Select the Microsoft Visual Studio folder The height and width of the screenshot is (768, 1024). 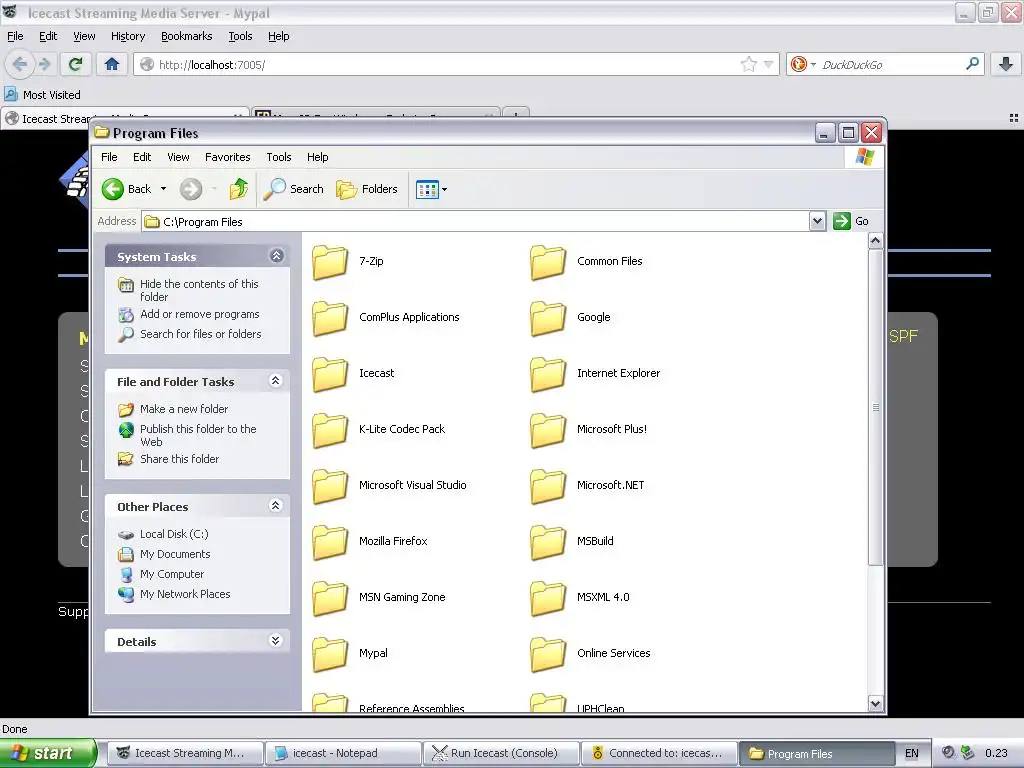pyautogui.click(x=389, y=485)
